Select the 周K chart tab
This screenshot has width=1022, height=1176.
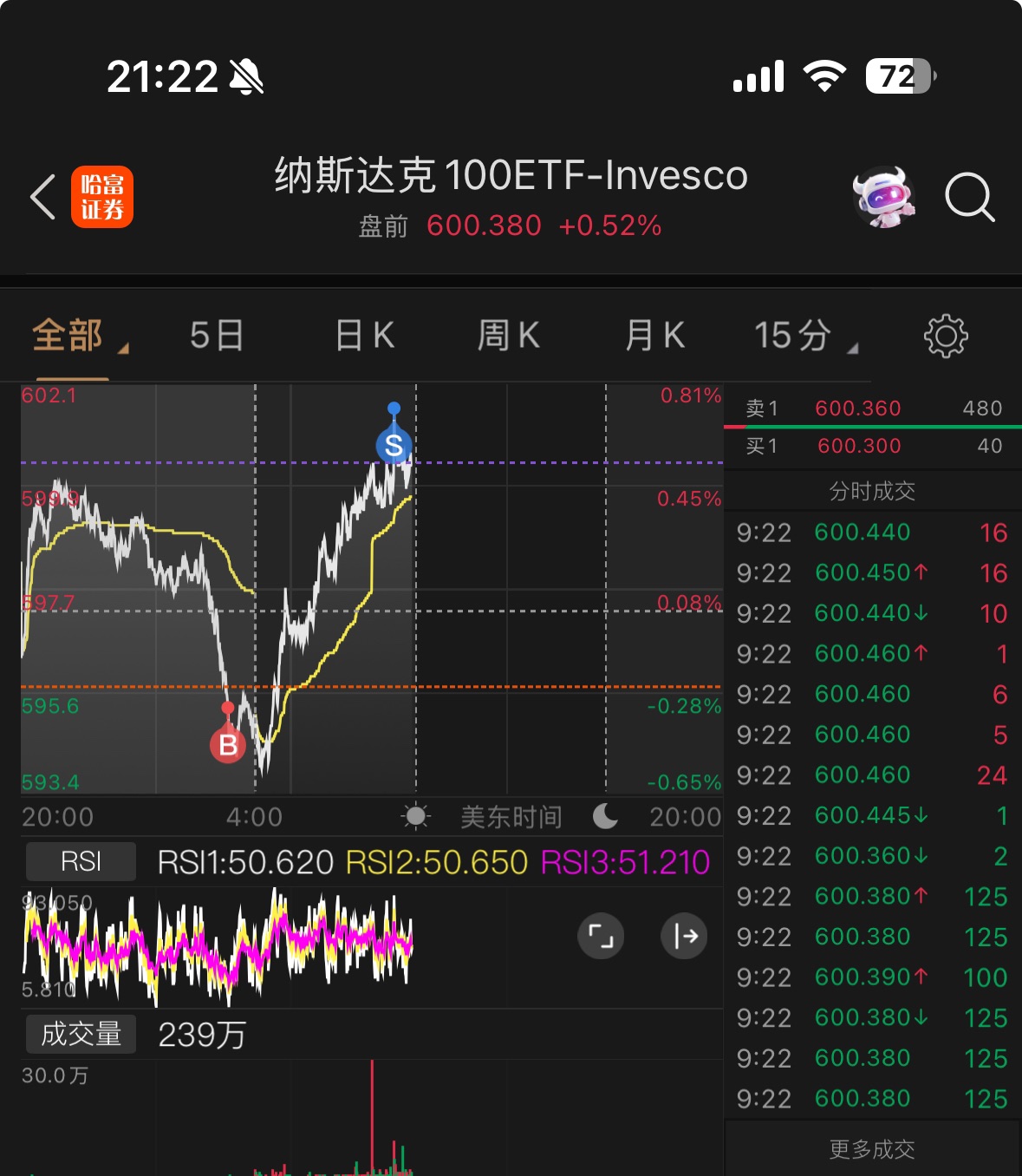pos(509,336)
